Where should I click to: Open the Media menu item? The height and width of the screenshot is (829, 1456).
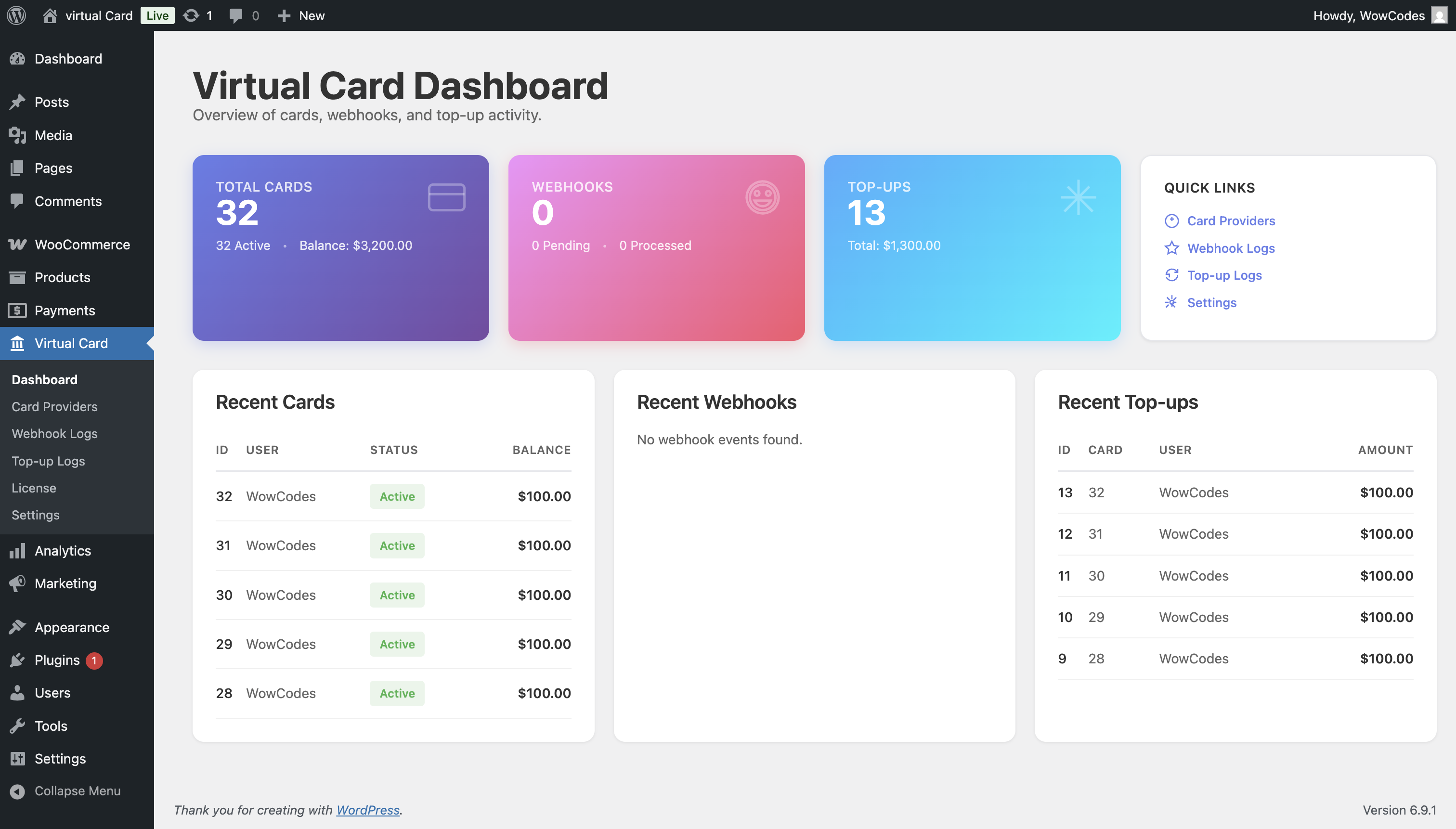(52, 135)
